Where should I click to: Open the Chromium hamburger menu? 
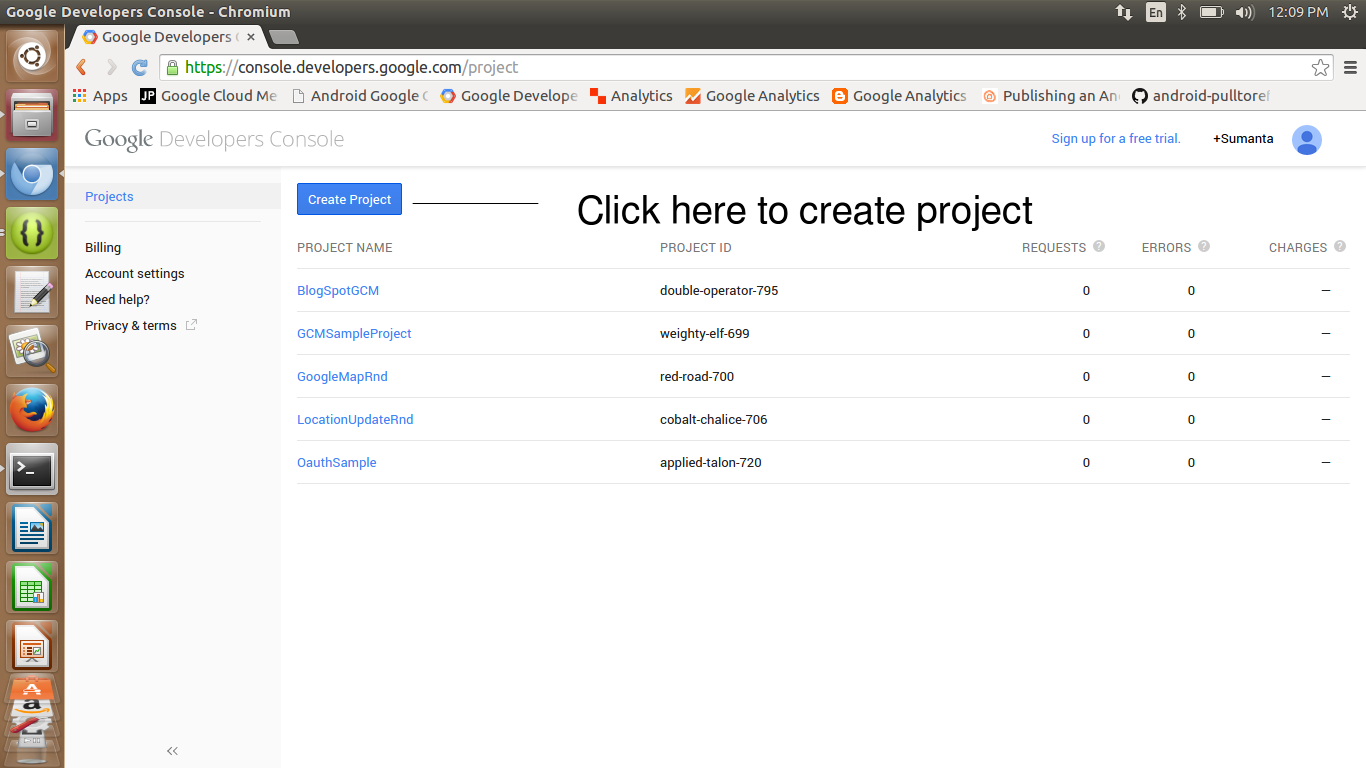[1350, 67]
